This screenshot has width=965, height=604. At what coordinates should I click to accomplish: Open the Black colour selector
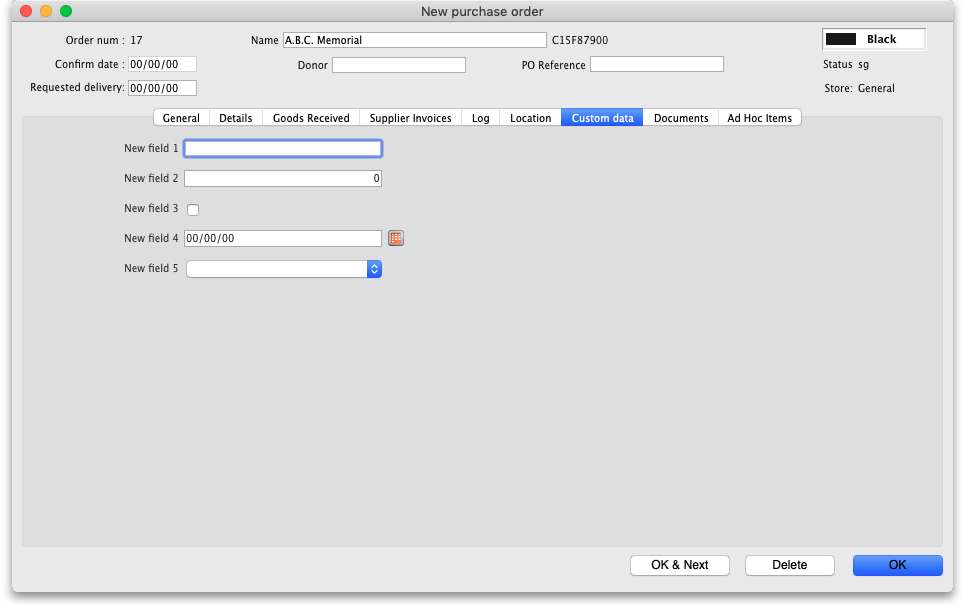point(873,39)
